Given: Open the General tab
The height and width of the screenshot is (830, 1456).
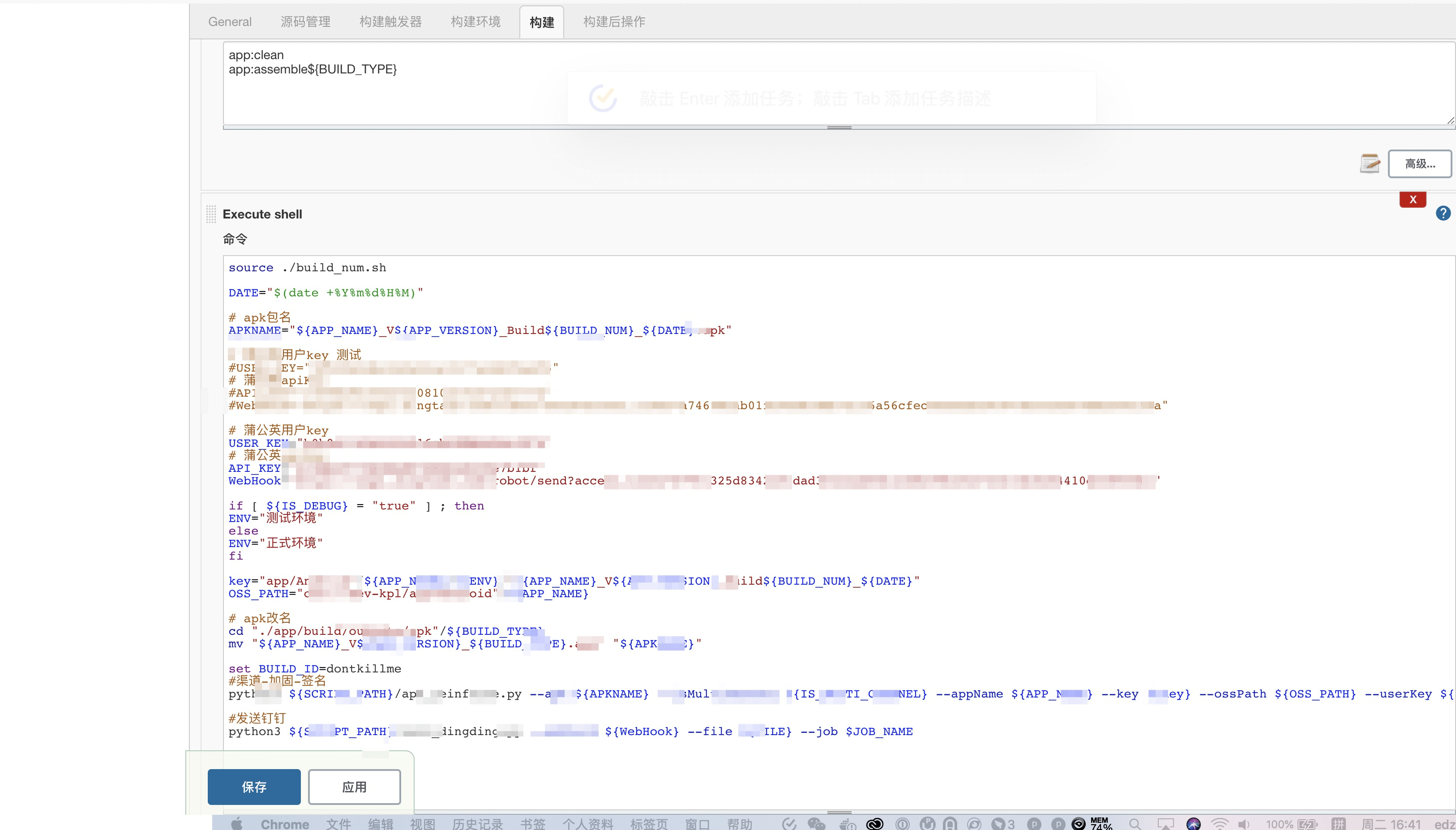Looking at the screenshot, I should click(x=230, y=21).
